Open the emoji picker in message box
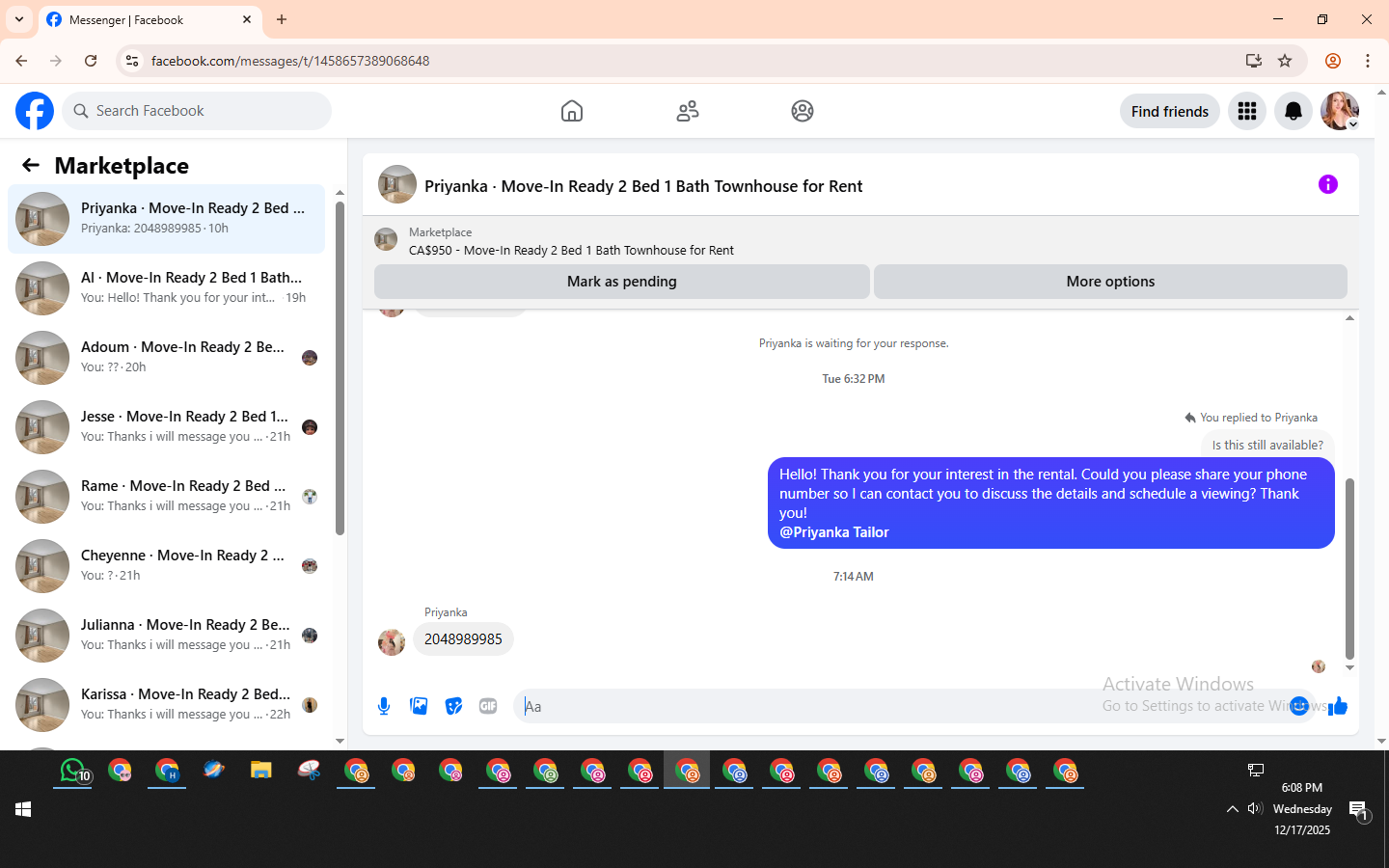1389x868 pixels. pos(1299,706)
